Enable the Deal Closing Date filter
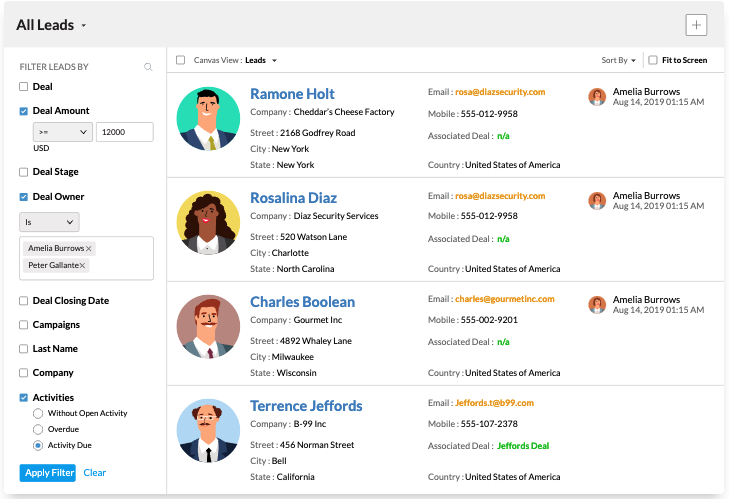The image size is (729, 499). click(24, 301)
